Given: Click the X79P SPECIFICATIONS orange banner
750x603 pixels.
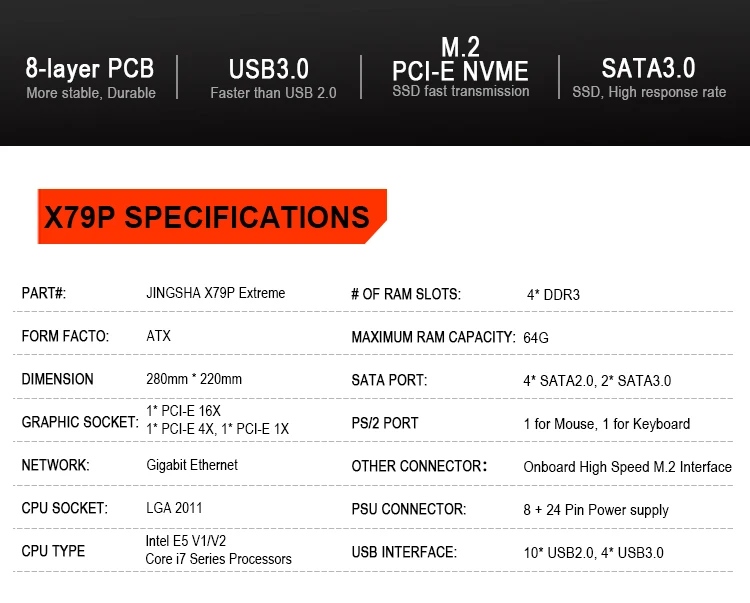Looking at the screenshot, I should (x=212, y=217).
